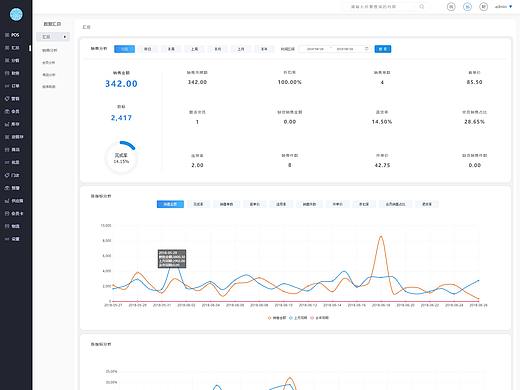The image size is (520, 390).
Task: Select the 本年 time filter
Action: click(264, 49)
